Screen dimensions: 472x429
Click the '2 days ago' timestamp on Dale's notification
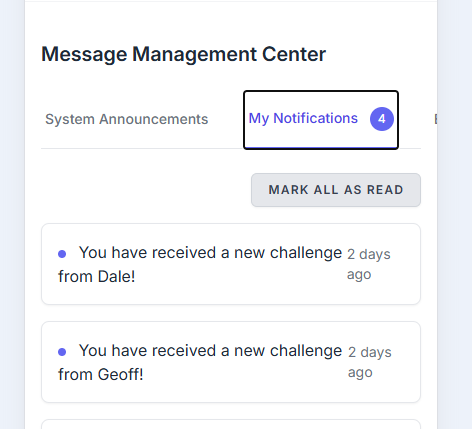pos(369,264)
